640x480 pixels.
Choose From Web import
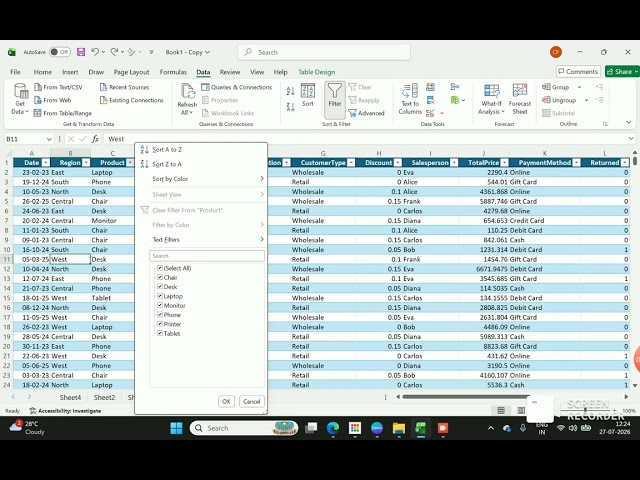click(53, 100)
